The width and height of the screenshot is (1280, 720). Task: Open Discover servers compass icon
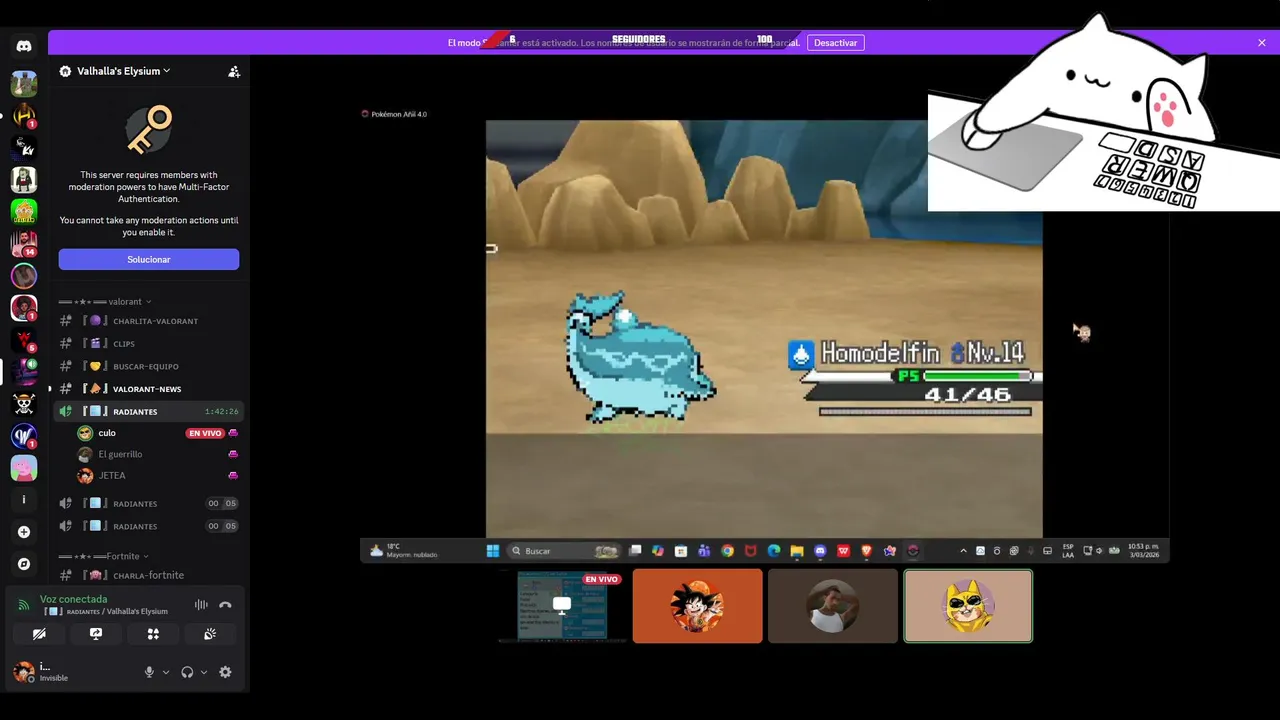click(x=24, y=564)
